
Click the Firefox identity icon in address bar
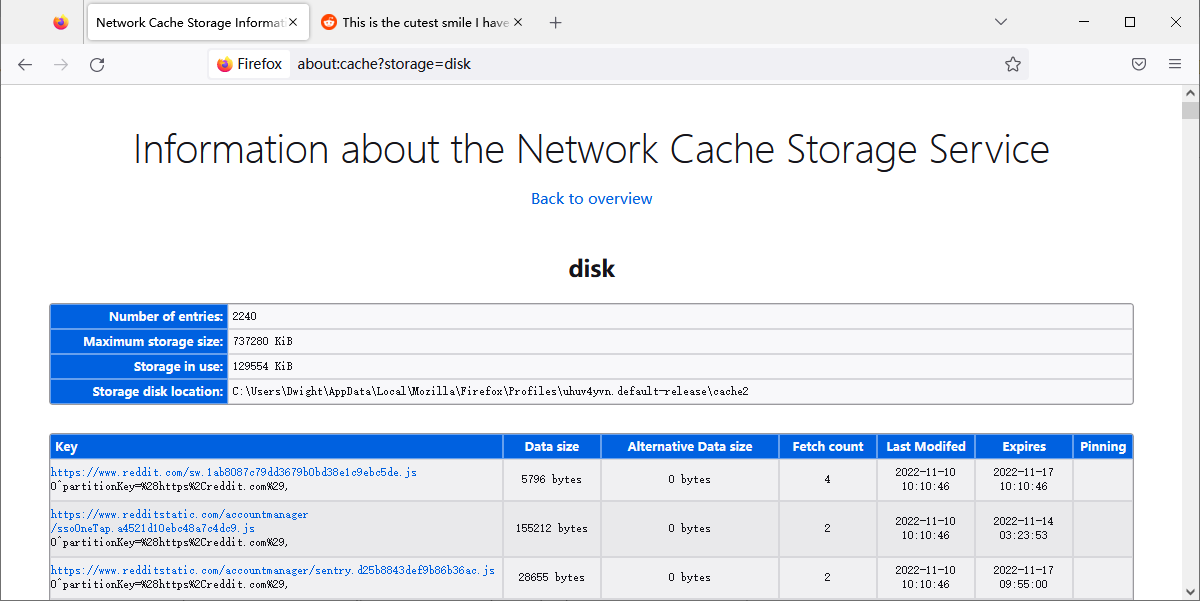point(250,64)
